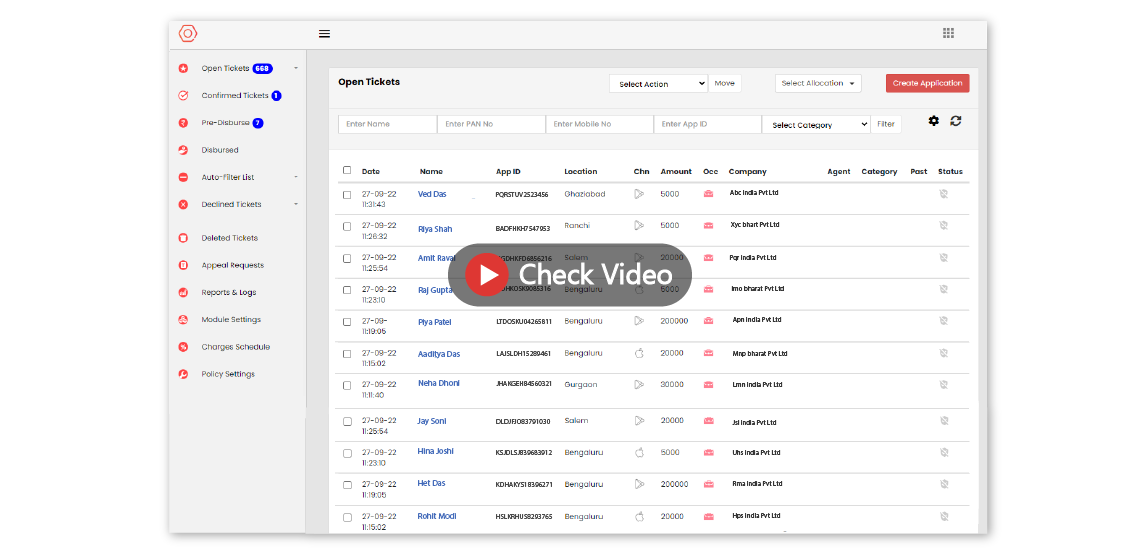Click Apple channel icon in Hina Joshi row
Image resolution: width=1140 pixels, height=550 pixels.
pyautogui.click(x=639, y=453)
